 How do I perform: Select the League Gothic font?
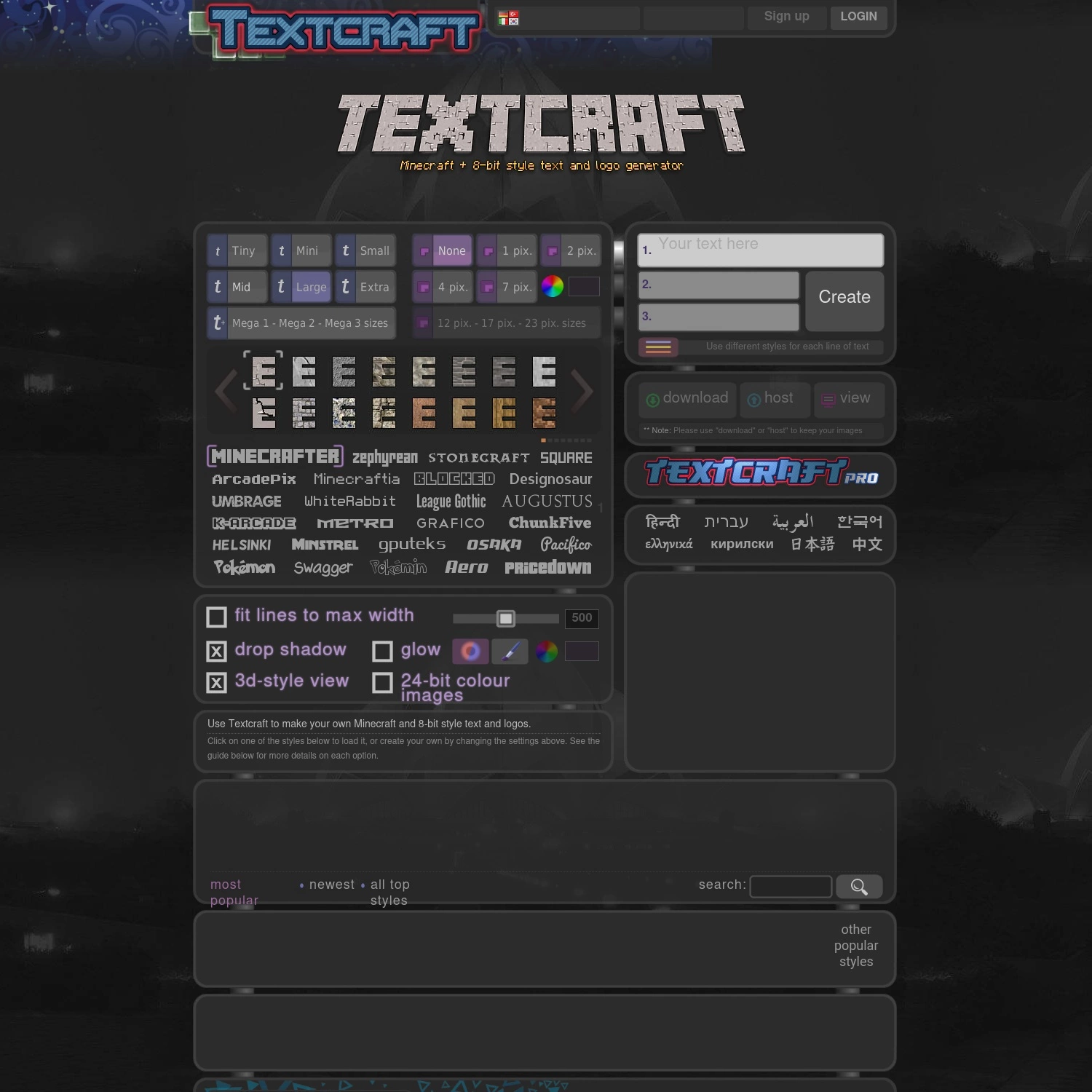coord(451,502)
